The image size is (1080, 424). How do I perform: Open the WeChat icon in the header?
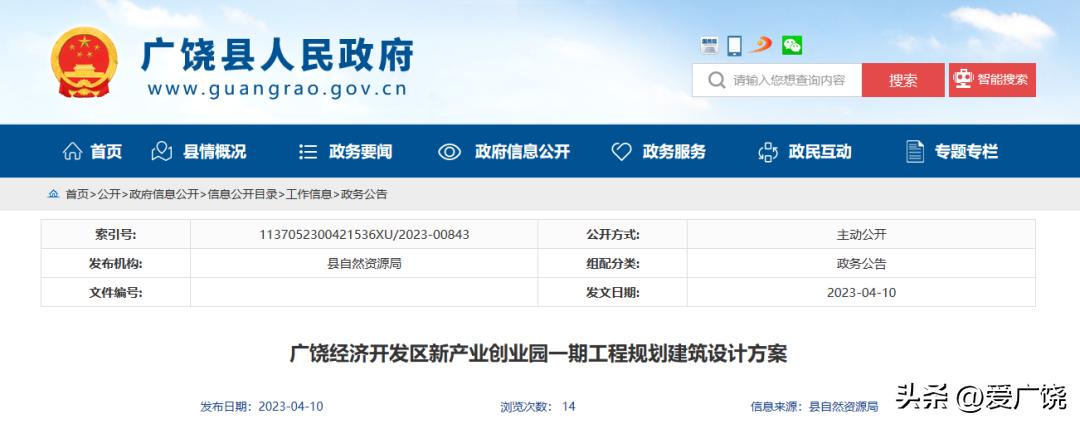(792, 45)
